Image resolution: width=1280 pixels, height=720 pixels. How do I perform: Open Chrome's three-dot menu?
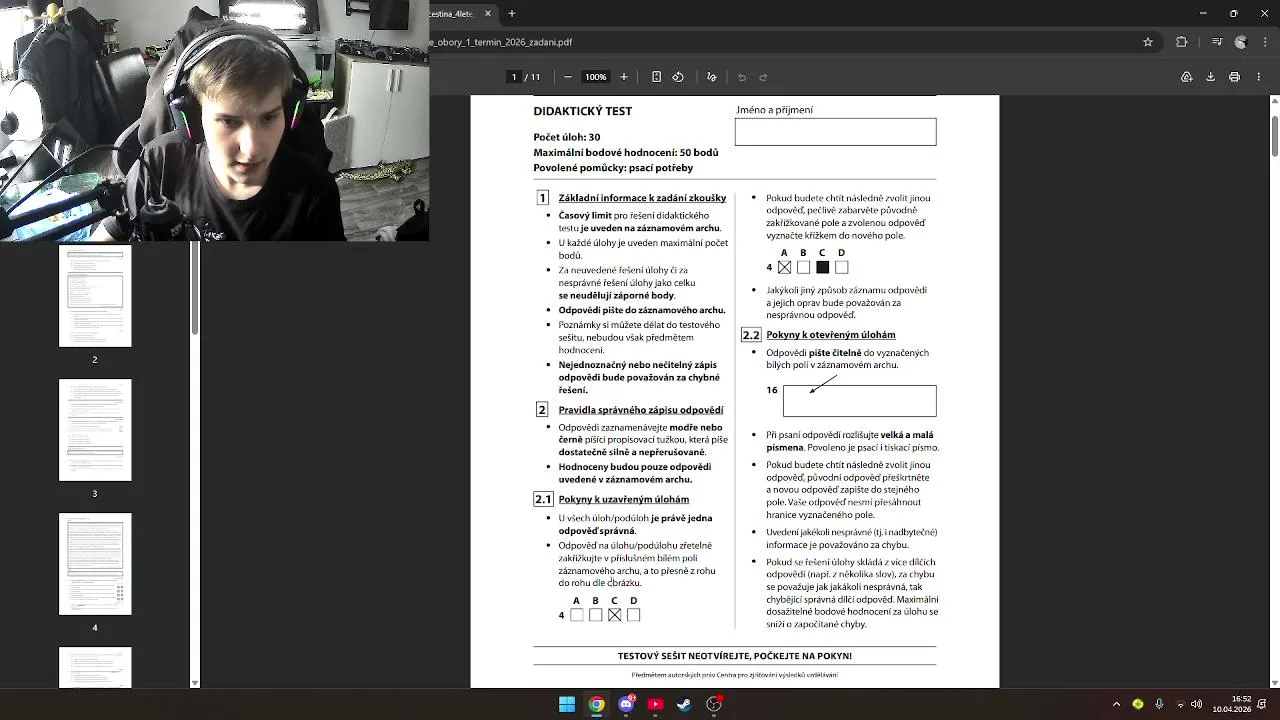[1264, 42]
